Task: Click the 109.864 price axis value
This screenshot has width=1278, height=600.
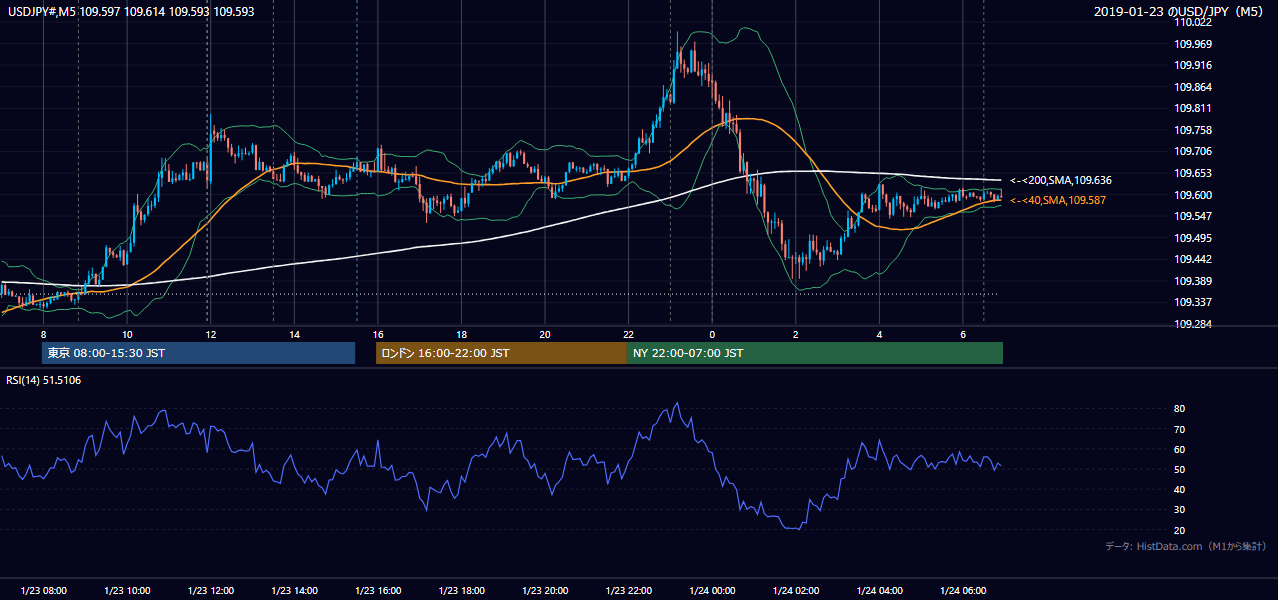Action: (x=1195, y=87)
